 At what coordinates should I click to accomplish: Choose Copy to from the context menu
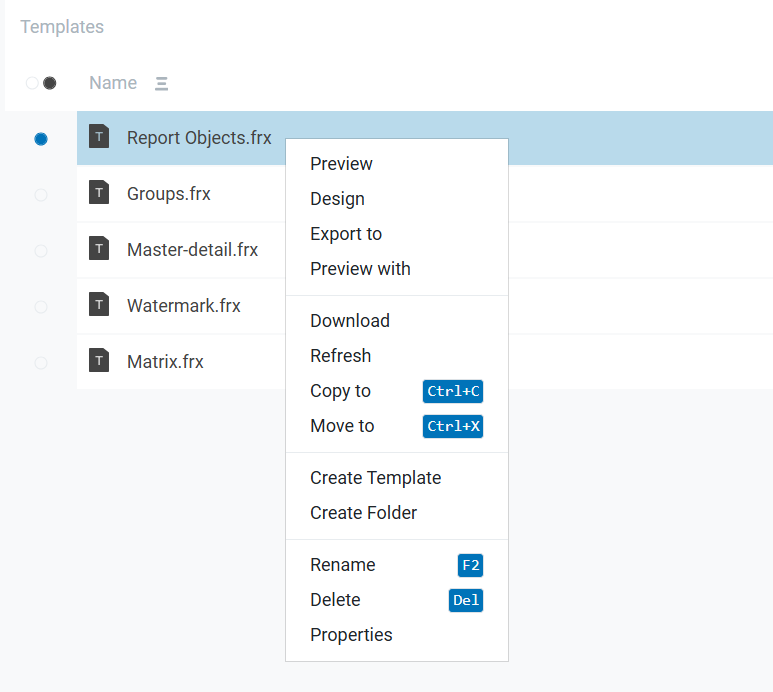340,391
